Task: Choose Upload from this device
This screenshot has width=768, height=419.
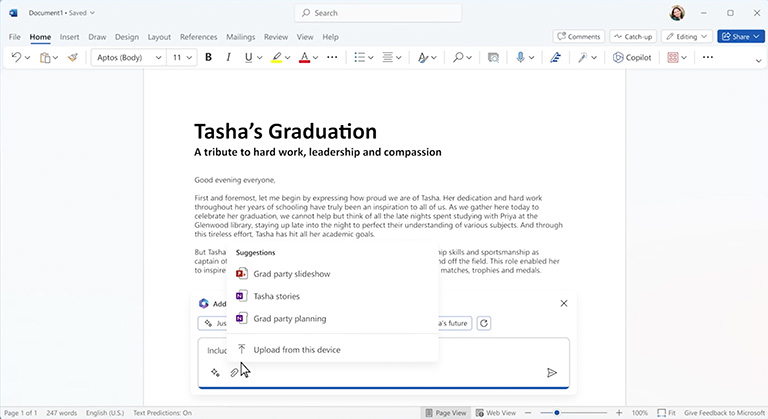Action: 296,350
